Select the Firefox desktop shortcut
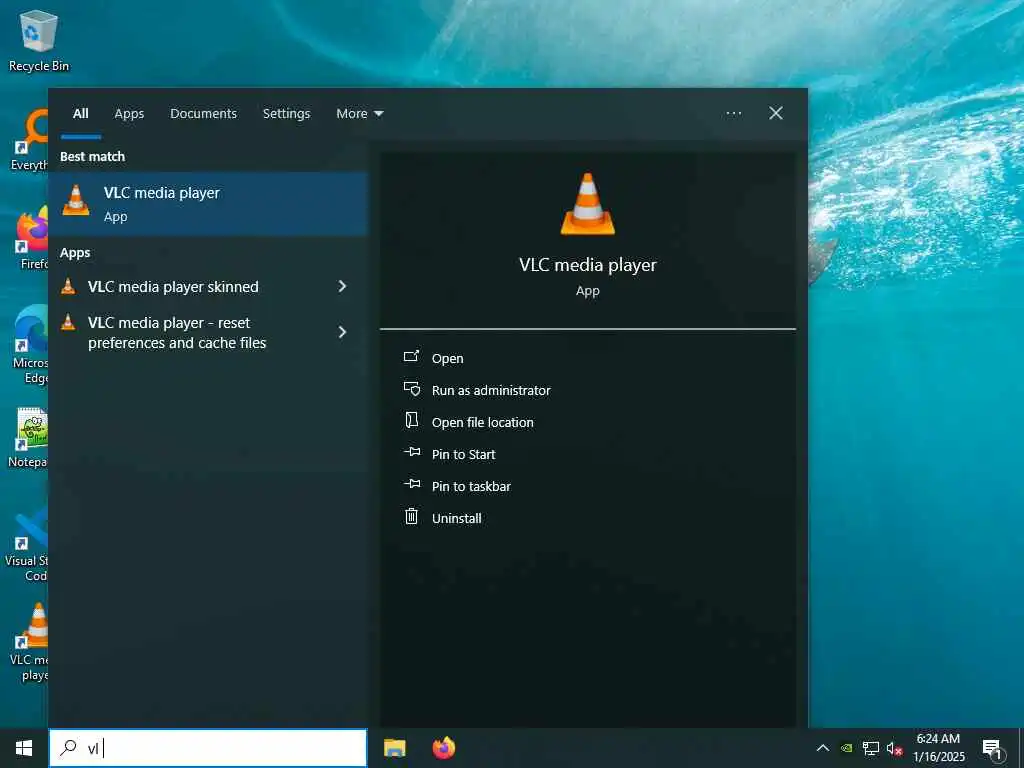Image resolution: width=1024 pixels, height=768 pixels. (x=32, y=238)
